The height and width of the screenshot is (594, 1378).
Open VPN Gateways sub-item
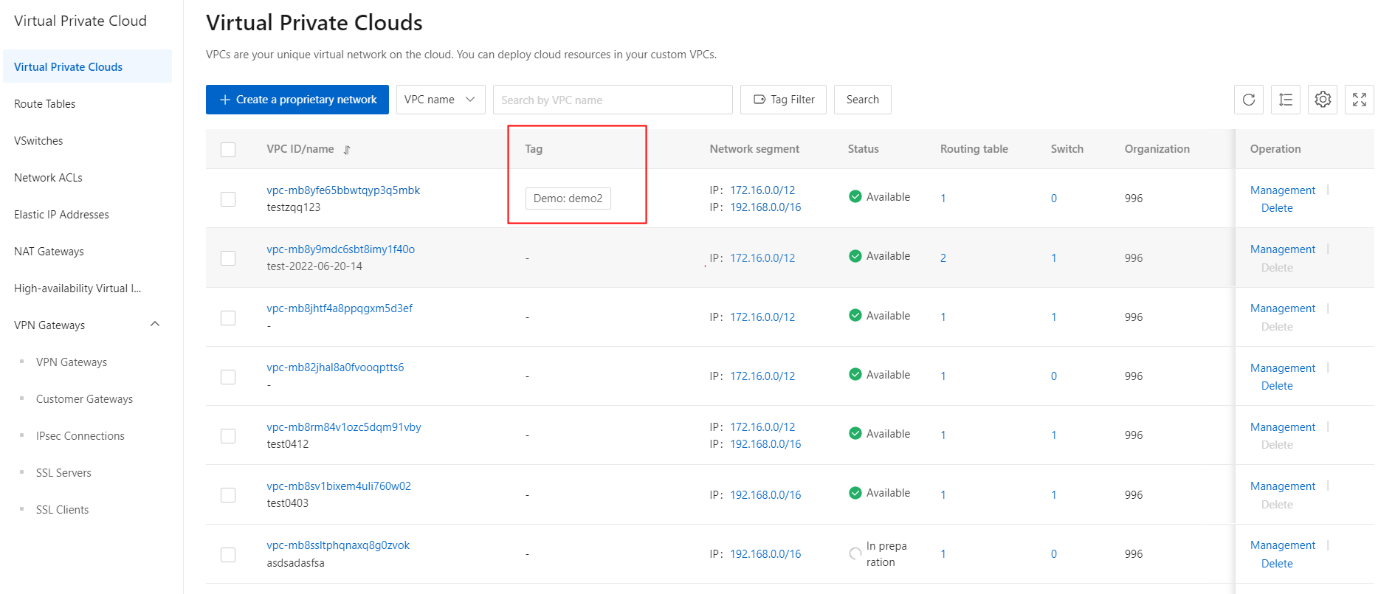tap(71, 362)
